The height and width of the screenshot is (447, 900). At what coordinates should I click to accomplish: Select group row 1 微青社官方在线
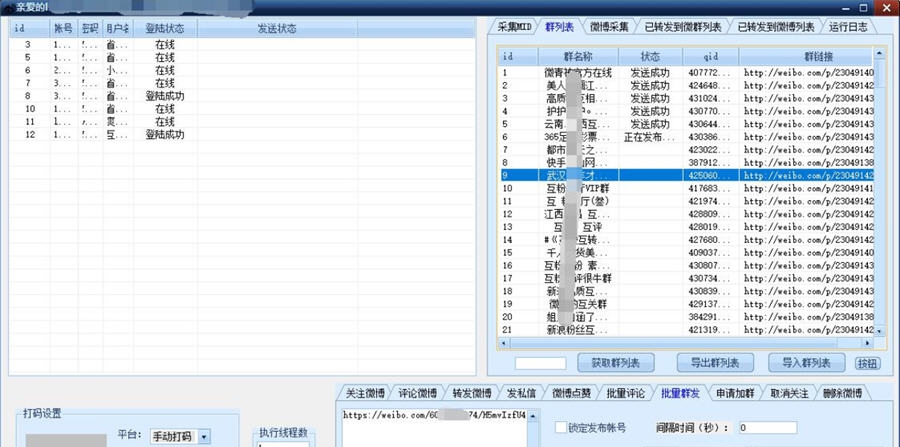pos(686,73)
